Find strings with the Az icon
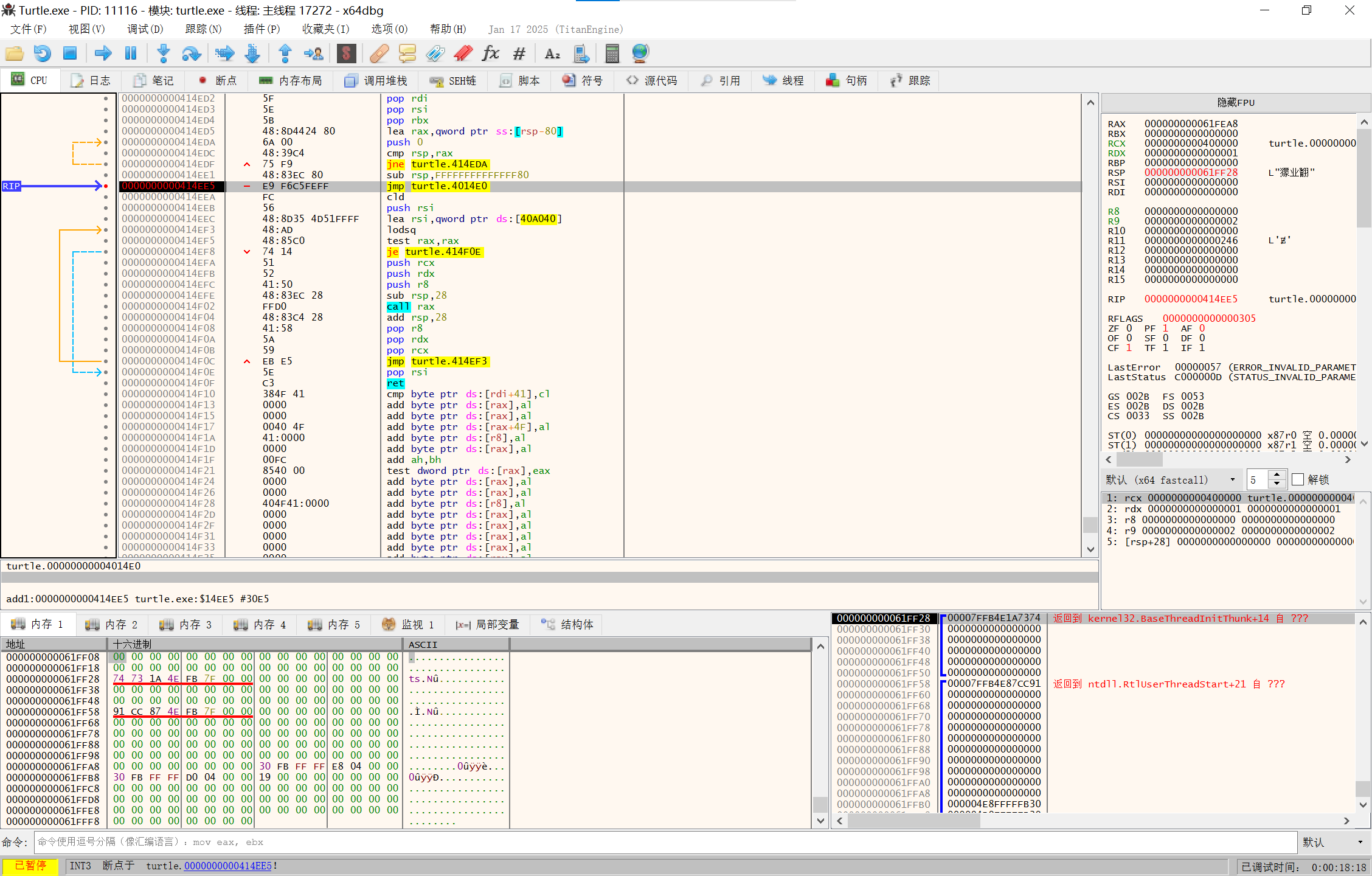This screenshot has width=1372, height=876. pyautogui.click(x=552, y=54)
